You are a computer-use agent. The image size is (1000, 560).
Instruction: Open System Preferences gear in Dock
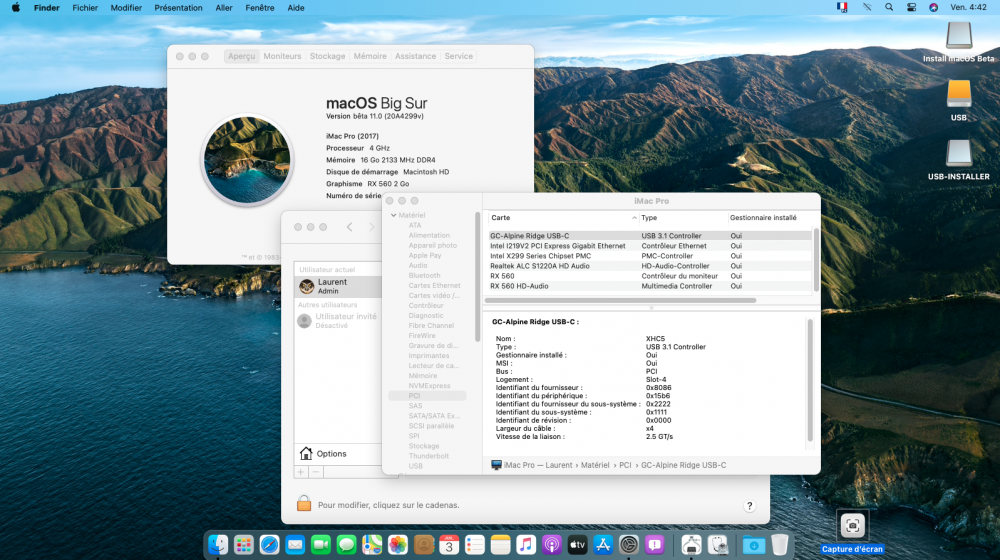pyautogui.click(x=629, y=545)
